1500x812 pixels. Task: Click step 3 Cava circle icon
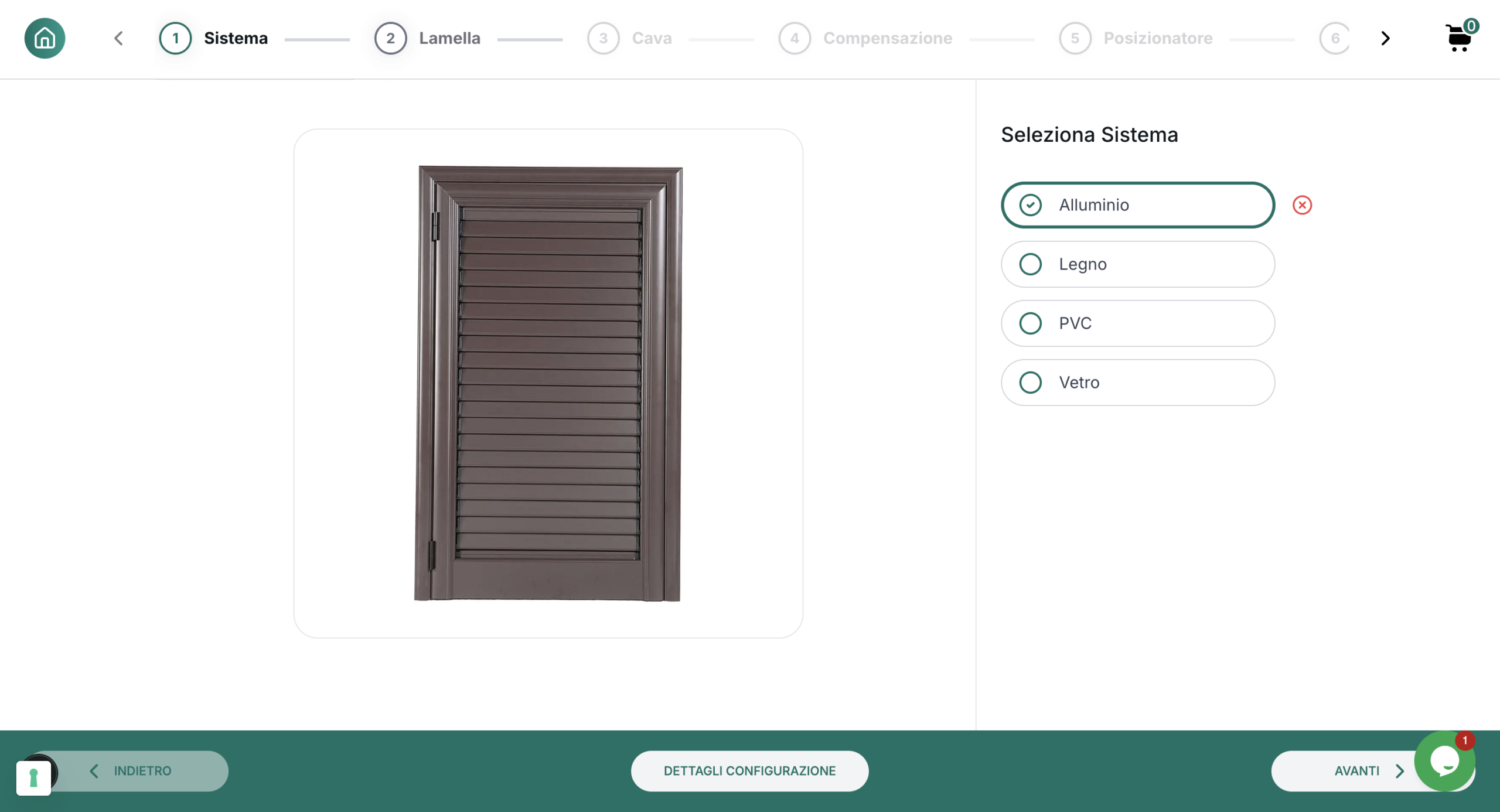[x=604, y=38]
